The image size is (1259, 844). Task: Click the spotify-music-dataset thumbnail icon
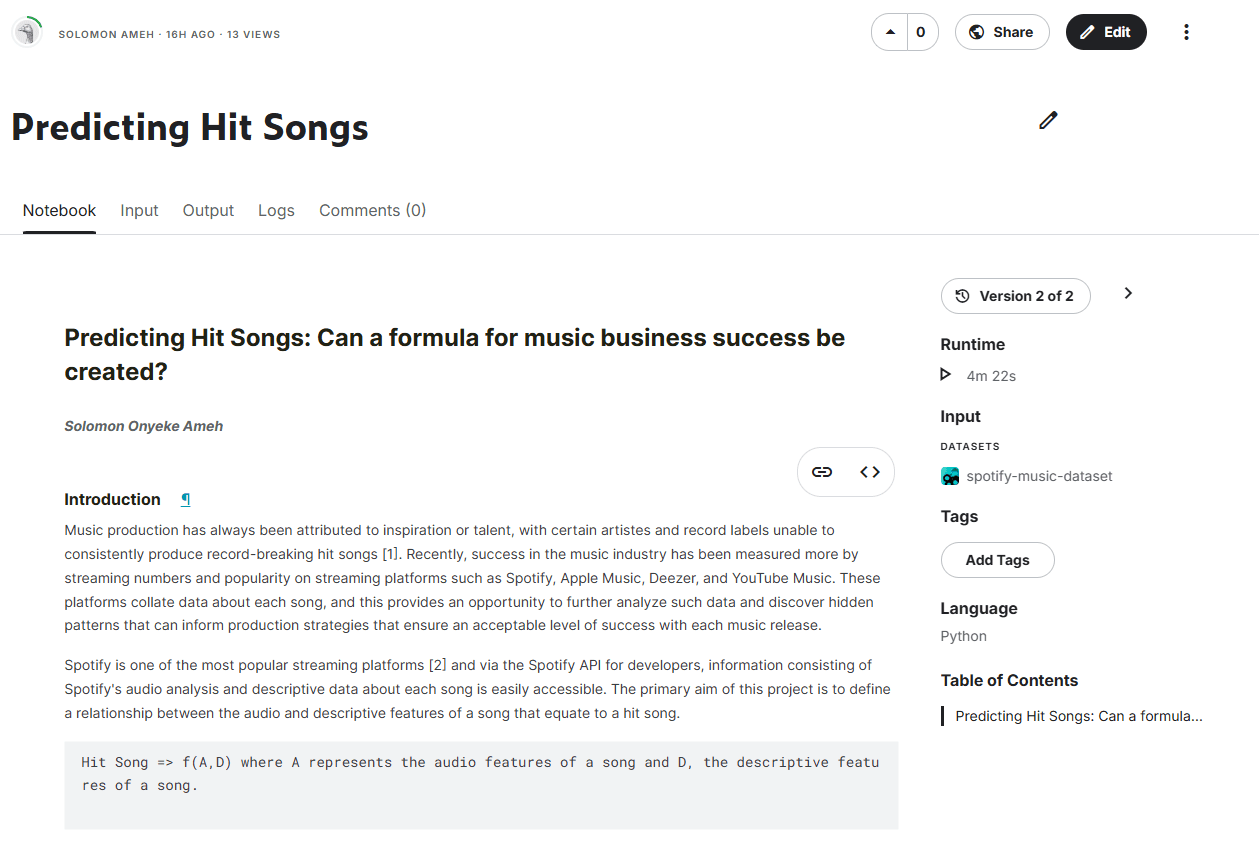pos(950,476)
